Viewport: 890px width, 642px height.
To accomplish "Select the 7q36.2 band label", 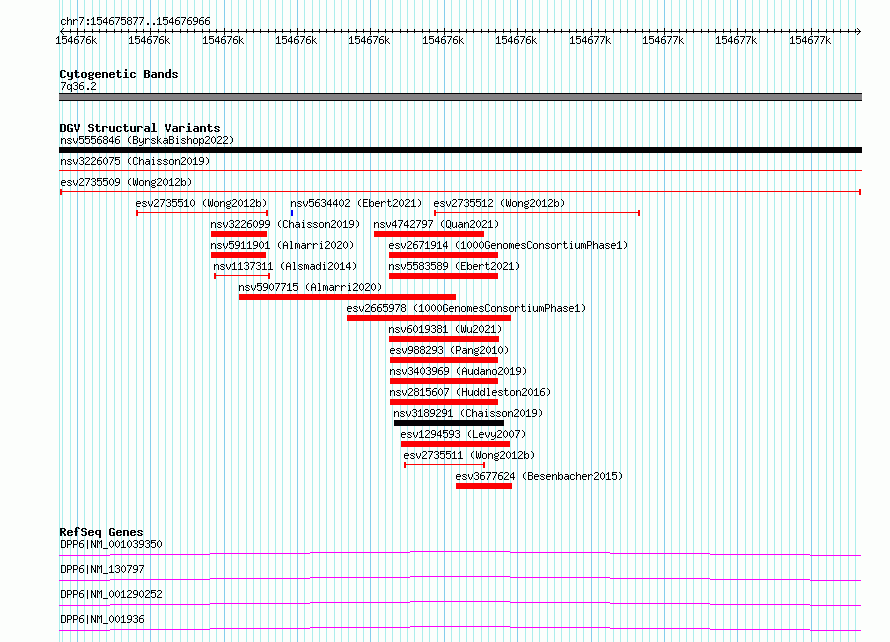I will (78, 86).
